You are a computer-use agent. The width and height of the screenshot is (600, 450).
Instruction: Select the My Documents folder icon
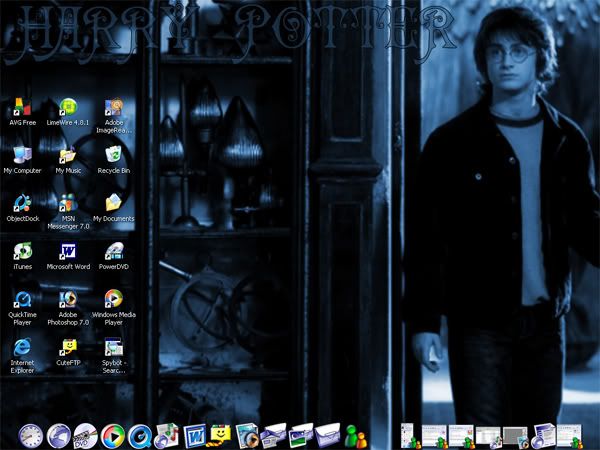click(x=114, y=208)
